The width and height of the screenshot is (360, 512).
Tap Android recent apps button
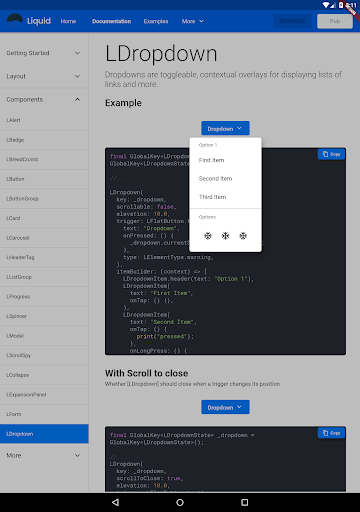point(245,502)
